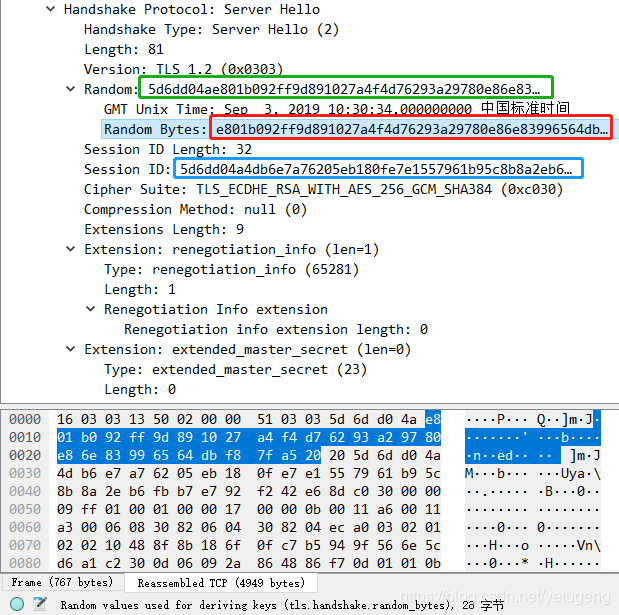Screen dimensions: 619x615
Task: Click the Random value 5d6dd04ae801b092… text
Action: coord(344,89)
